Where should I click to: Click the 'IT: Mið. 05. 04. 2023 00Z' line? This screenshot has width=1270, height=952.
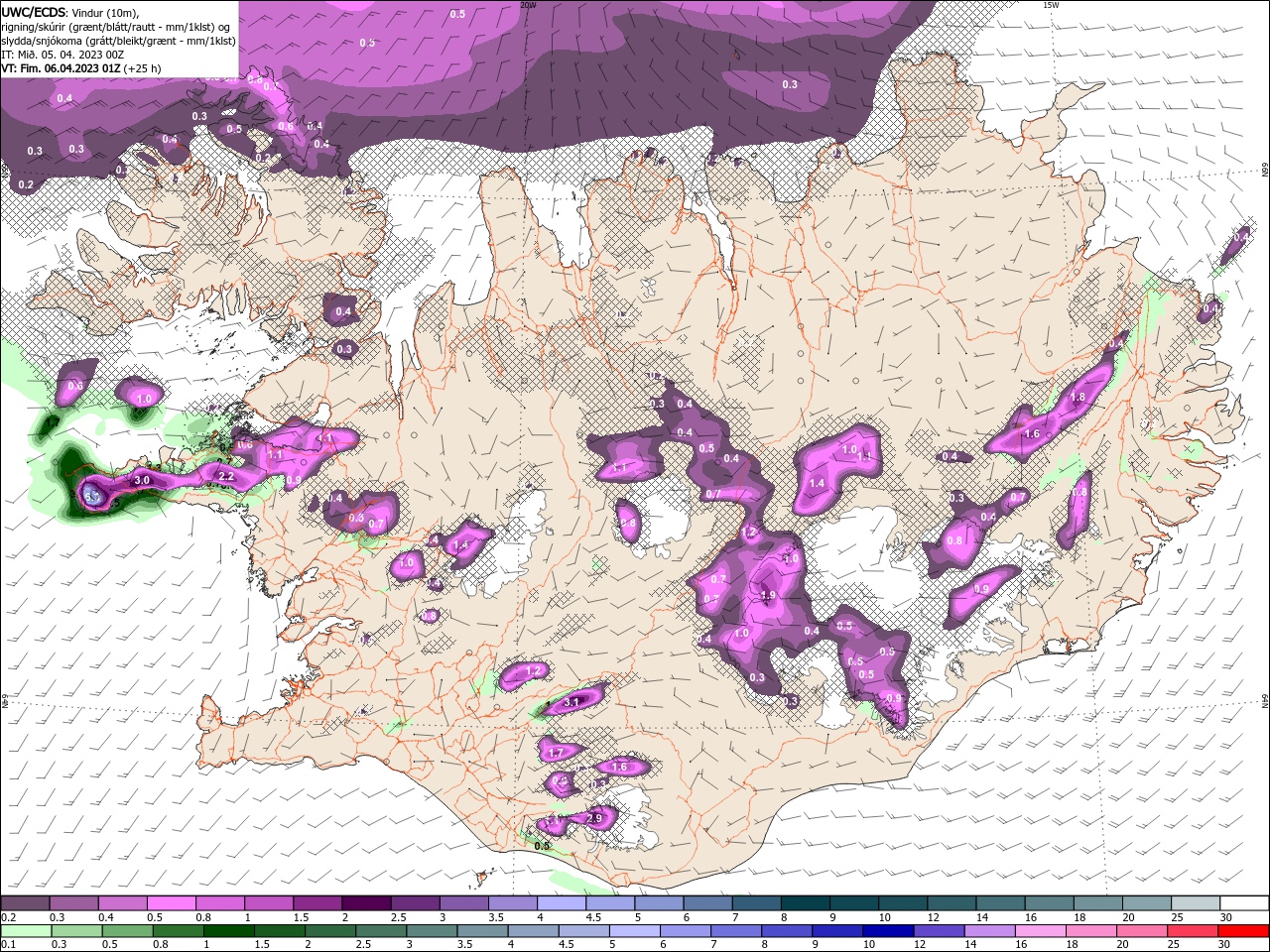pyautogui.click(x=62, y=55)
